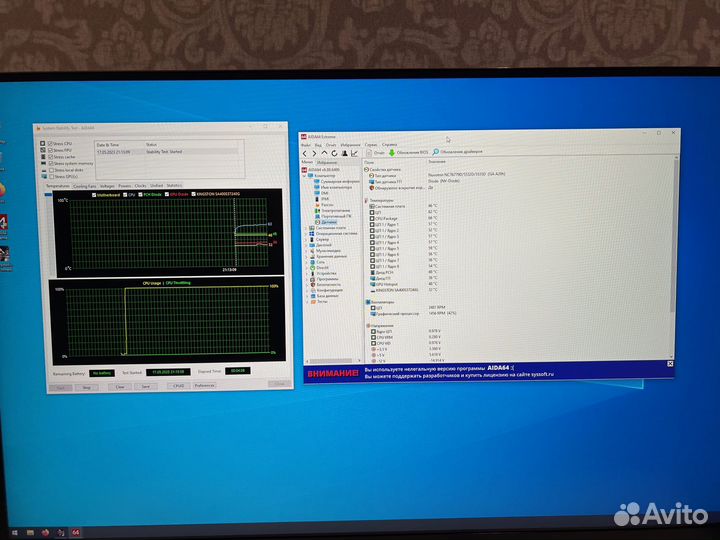Open Preferences in stability test window

coord(204,386)
